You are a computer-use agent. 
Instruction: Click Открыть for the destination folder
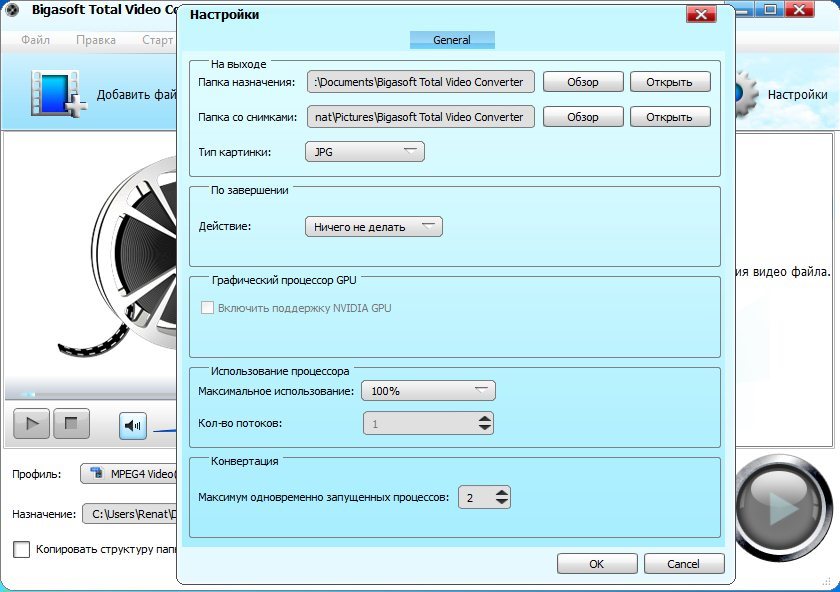(670, 82)
